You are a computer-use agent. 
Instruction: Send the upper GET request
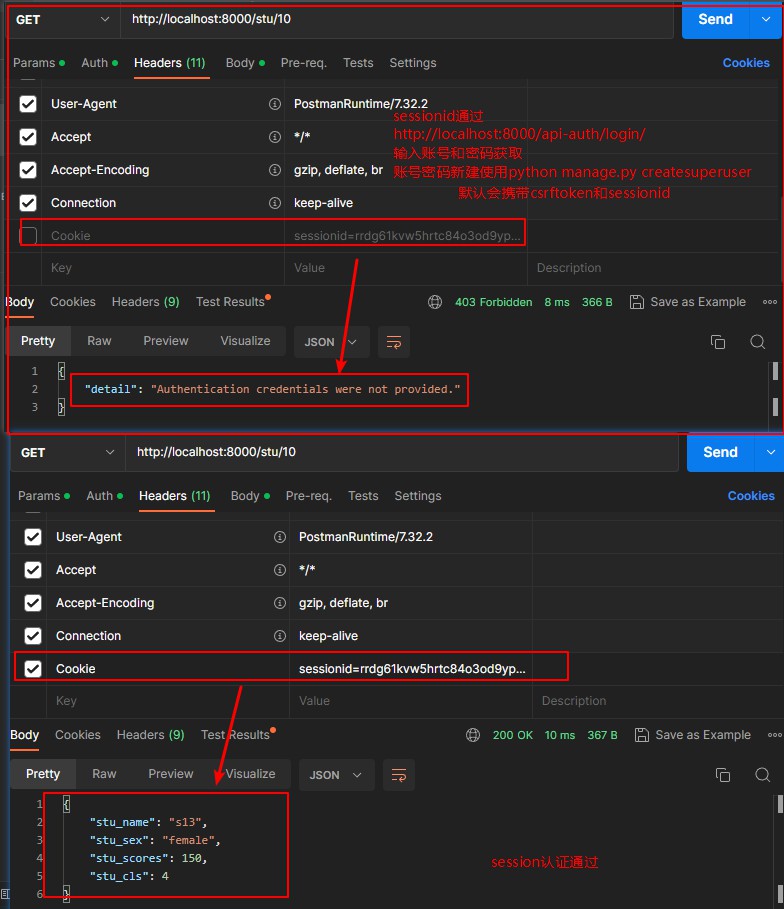(716, 19)
